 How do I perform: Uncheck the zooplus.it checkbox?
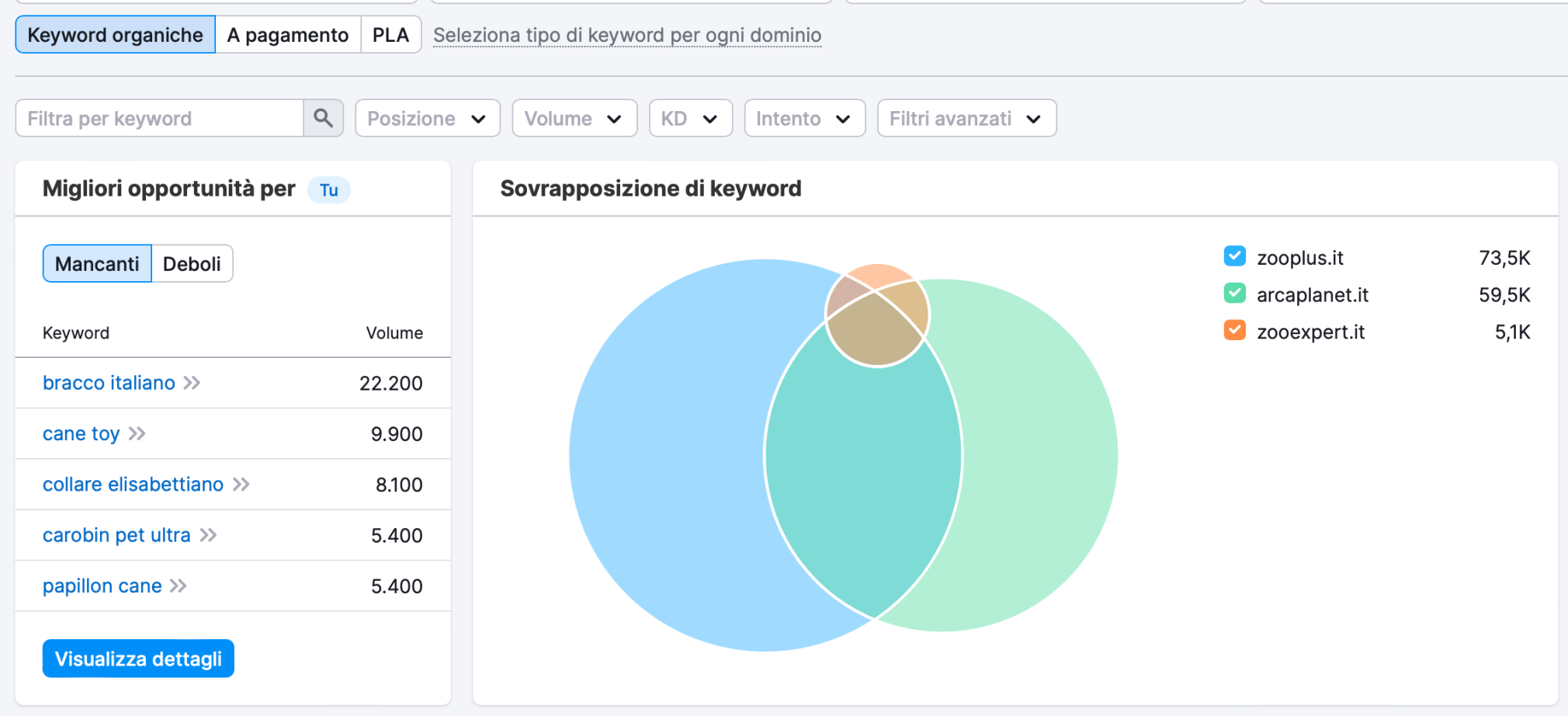click(x=1234, y=256)
